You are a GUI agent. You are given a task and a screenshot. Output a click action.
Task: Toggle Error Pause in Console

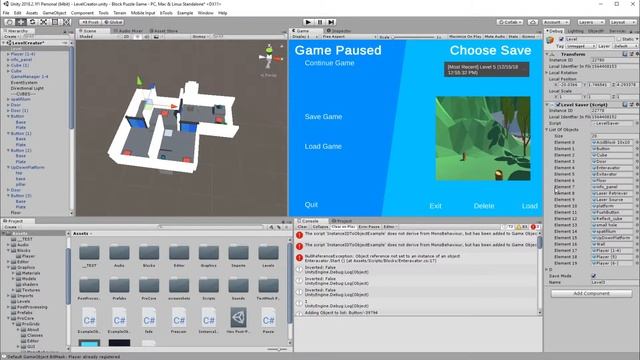coord(369,227)
